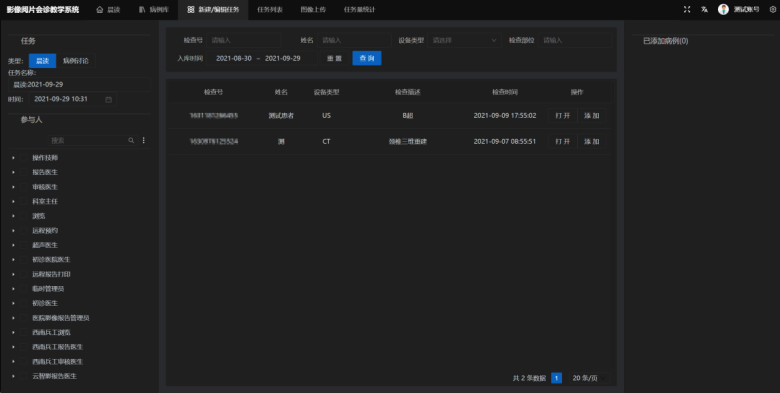Open the 20 条/页 page size dropdown

(589, 378)
